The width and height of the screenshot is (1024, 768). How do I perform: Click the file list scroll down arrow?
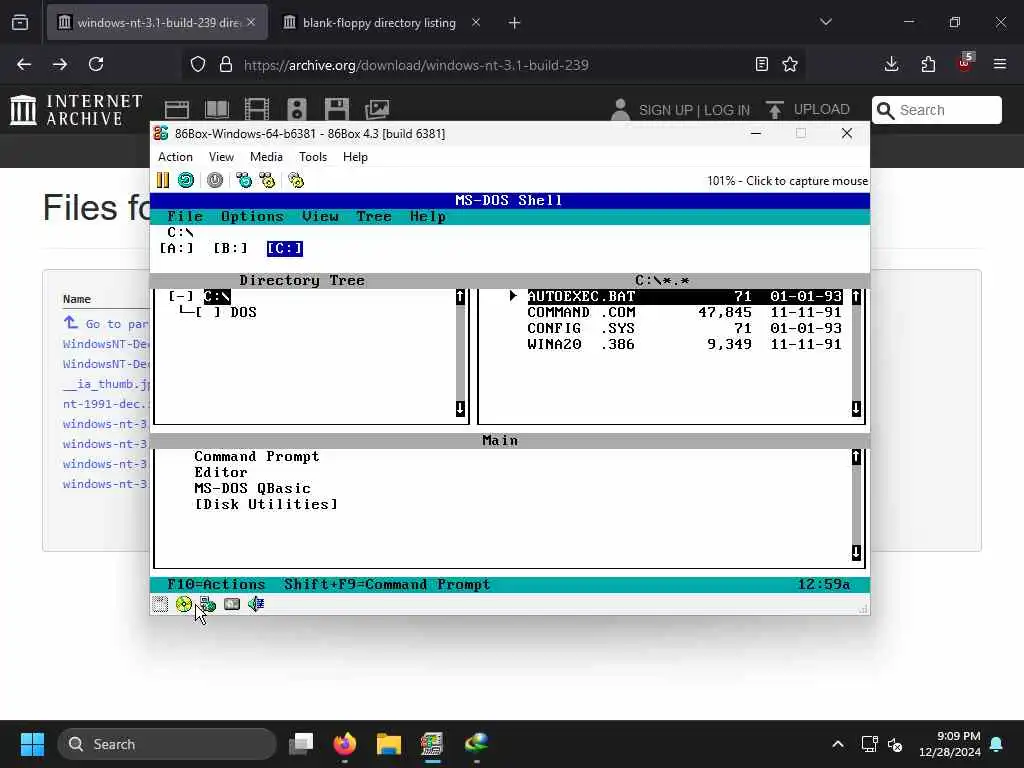[x=856, y=409]
